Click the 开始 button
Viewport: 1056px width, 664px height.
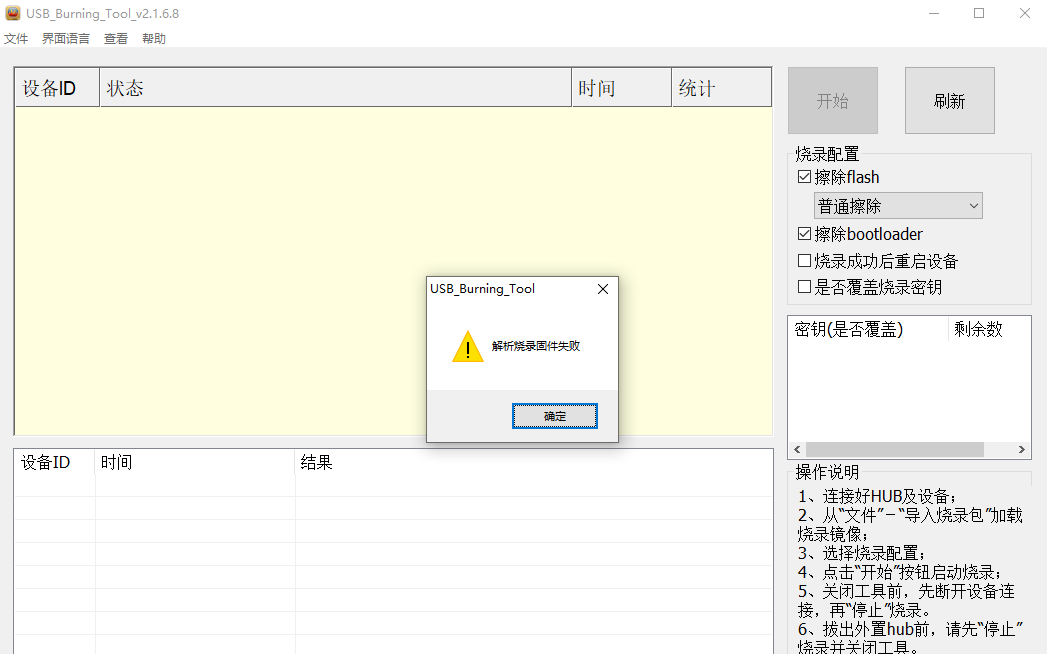(x=832, y=100)
